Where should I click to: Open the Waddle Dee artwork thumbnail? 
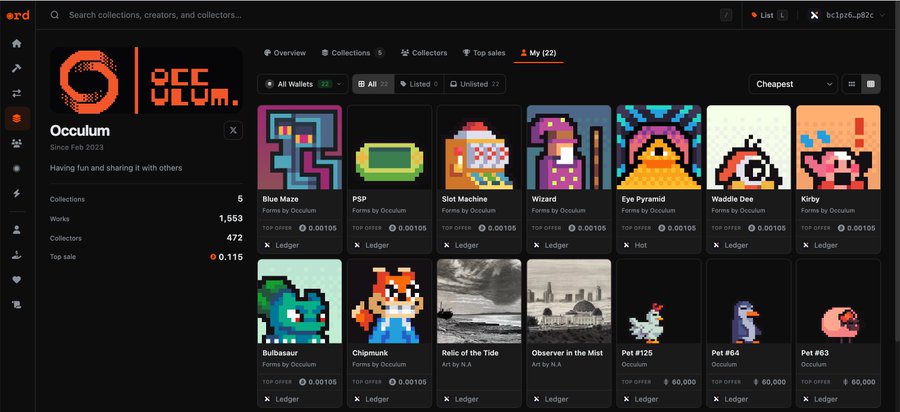click(x=748, y=147)
